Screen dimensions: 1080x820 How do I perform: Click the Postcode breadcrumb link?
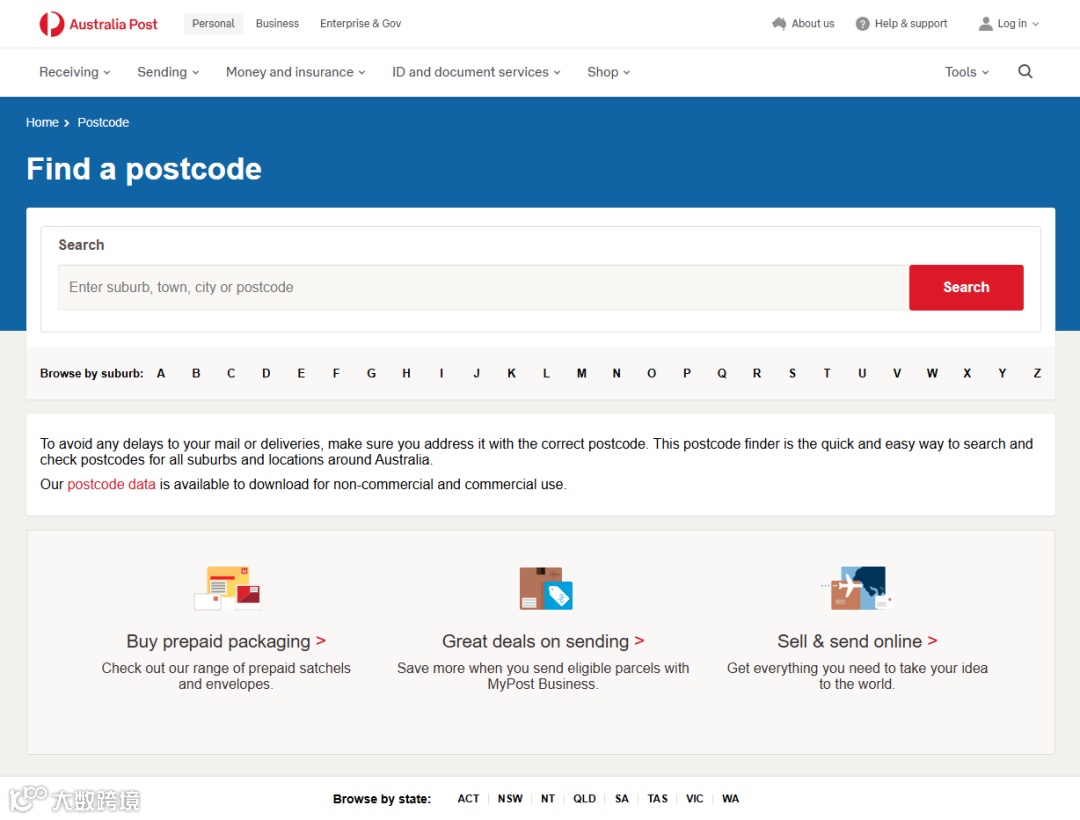point(103,123)
